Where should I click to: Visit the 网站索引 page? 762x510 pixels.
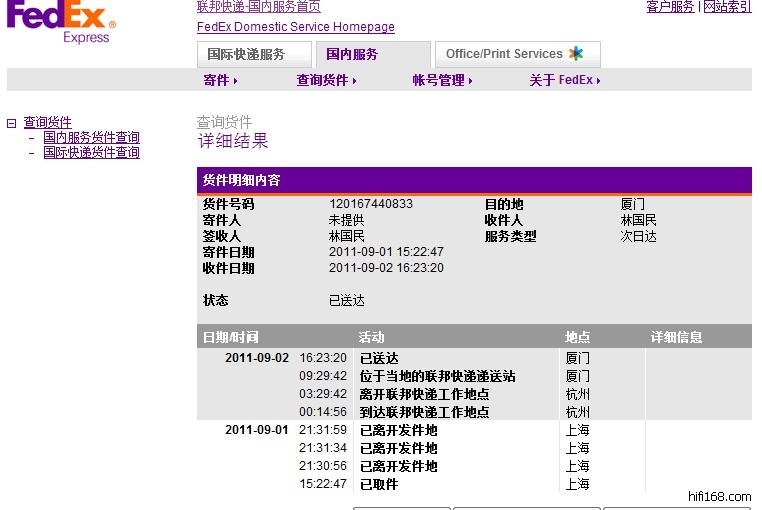pyautogui.click(x=727, y=7)
